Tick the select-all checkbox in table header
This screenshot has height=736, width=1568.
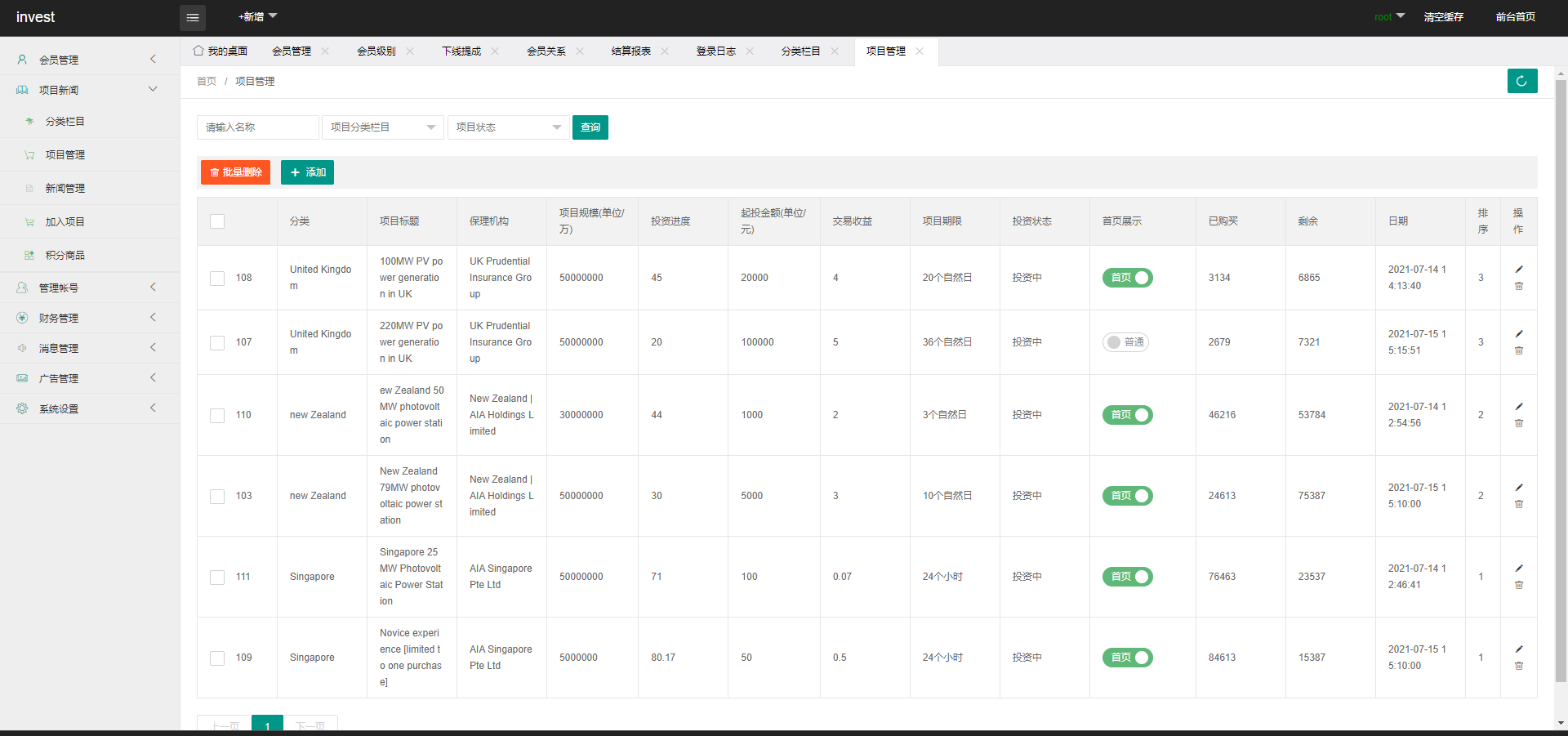pyautogui.click(x=217, y=221)
